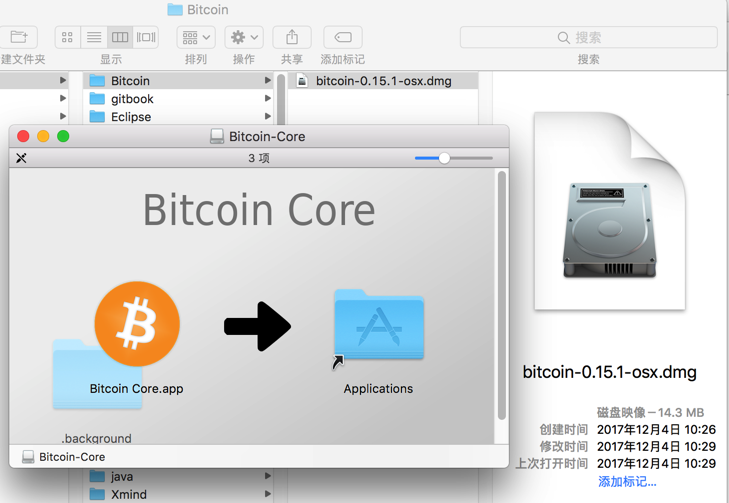Click the disk image preview thumbnail

coord(610,211)
